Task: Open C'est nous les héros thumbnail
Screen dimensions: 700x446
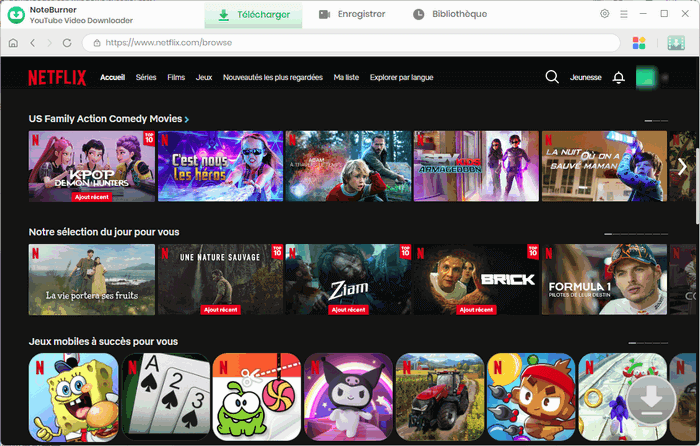Action: pyautogui.click(x=221, y=166)
